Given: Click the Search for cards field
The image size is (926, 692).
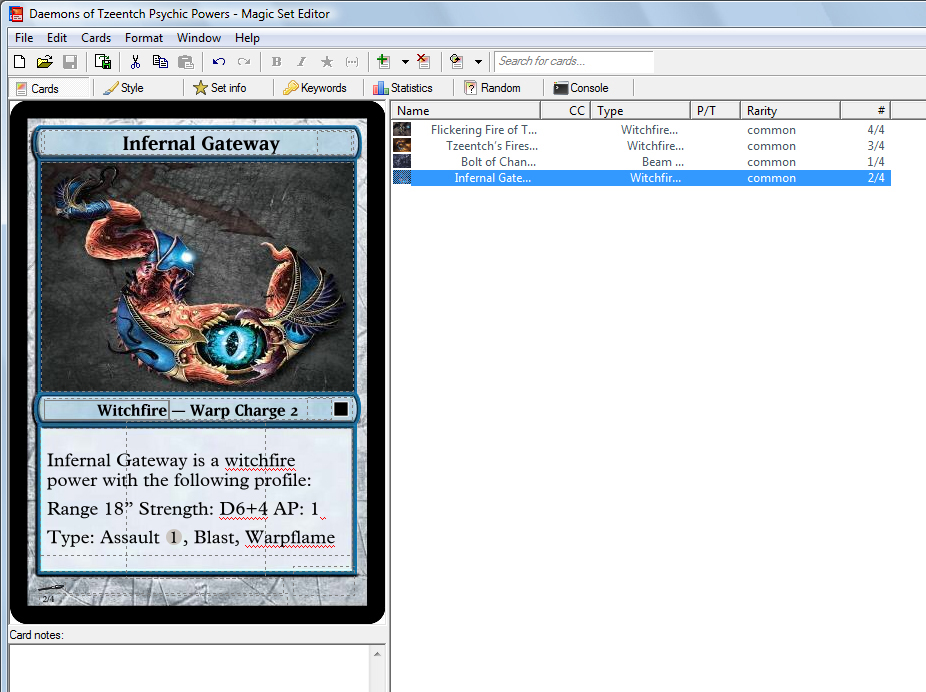Looking at the screenshot, I should (573, 61).
